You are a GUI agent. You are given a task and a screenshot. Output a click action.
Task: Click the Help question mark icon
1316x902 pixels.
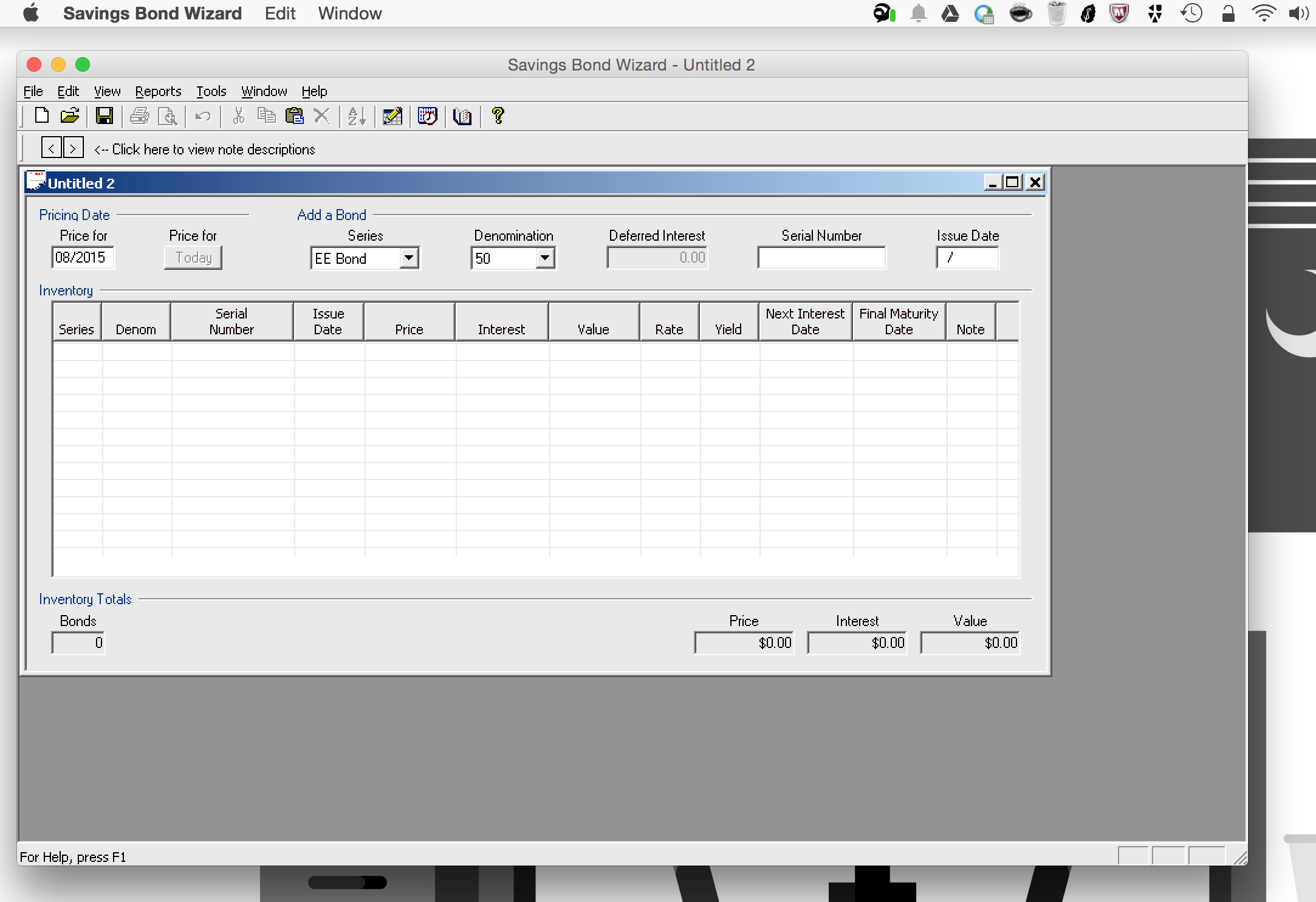[498, 115]
